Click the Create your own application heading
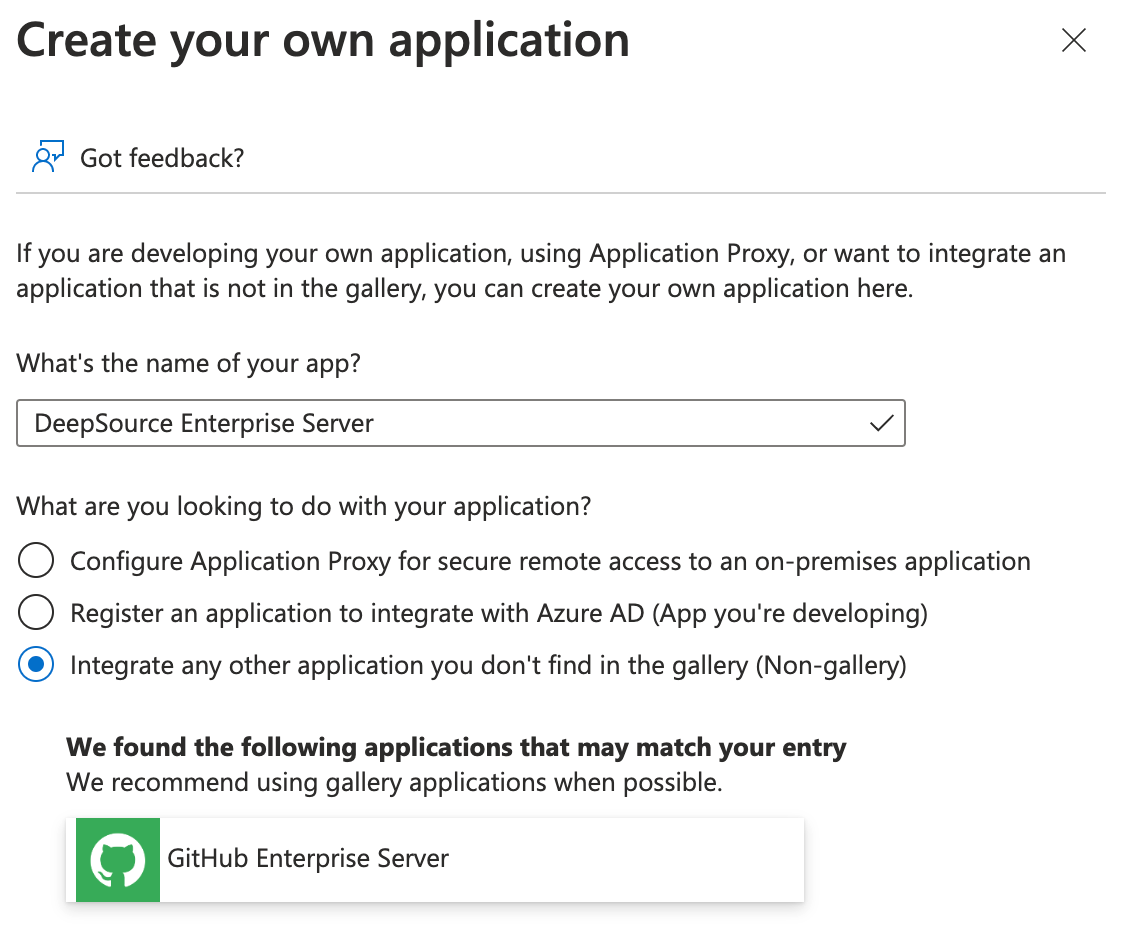Image resolution: width=1126 pixels, height=936 pixels. tap(323, 40)
